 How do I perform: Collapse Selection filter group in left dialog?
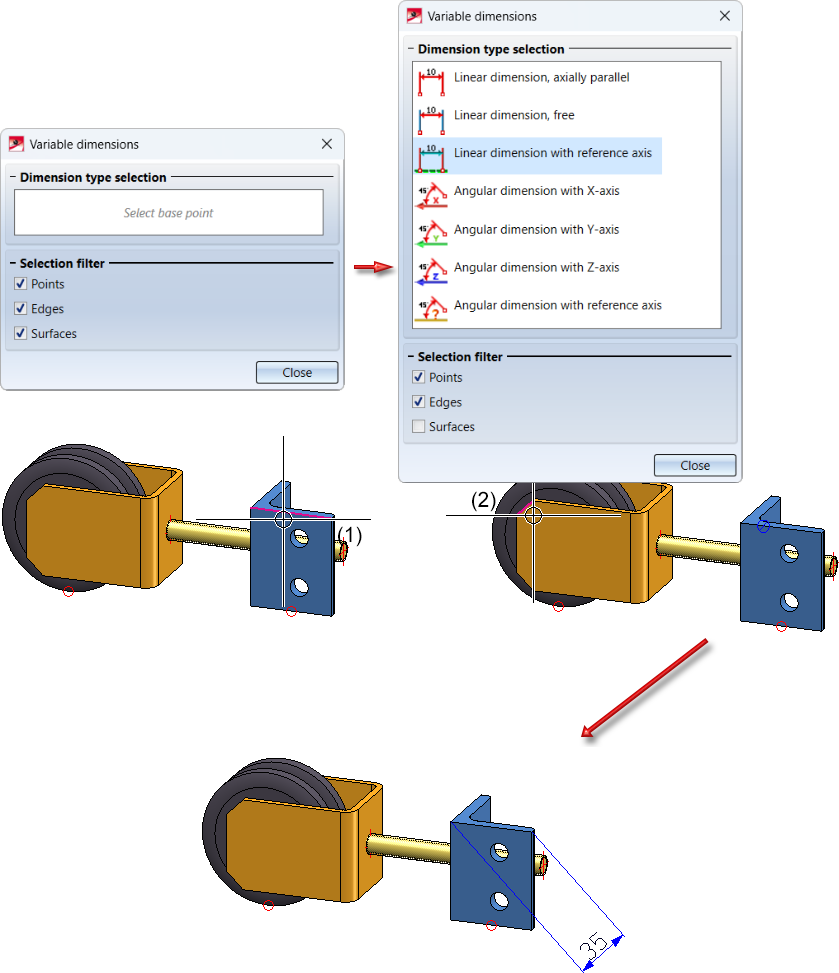tap(13, 263)
